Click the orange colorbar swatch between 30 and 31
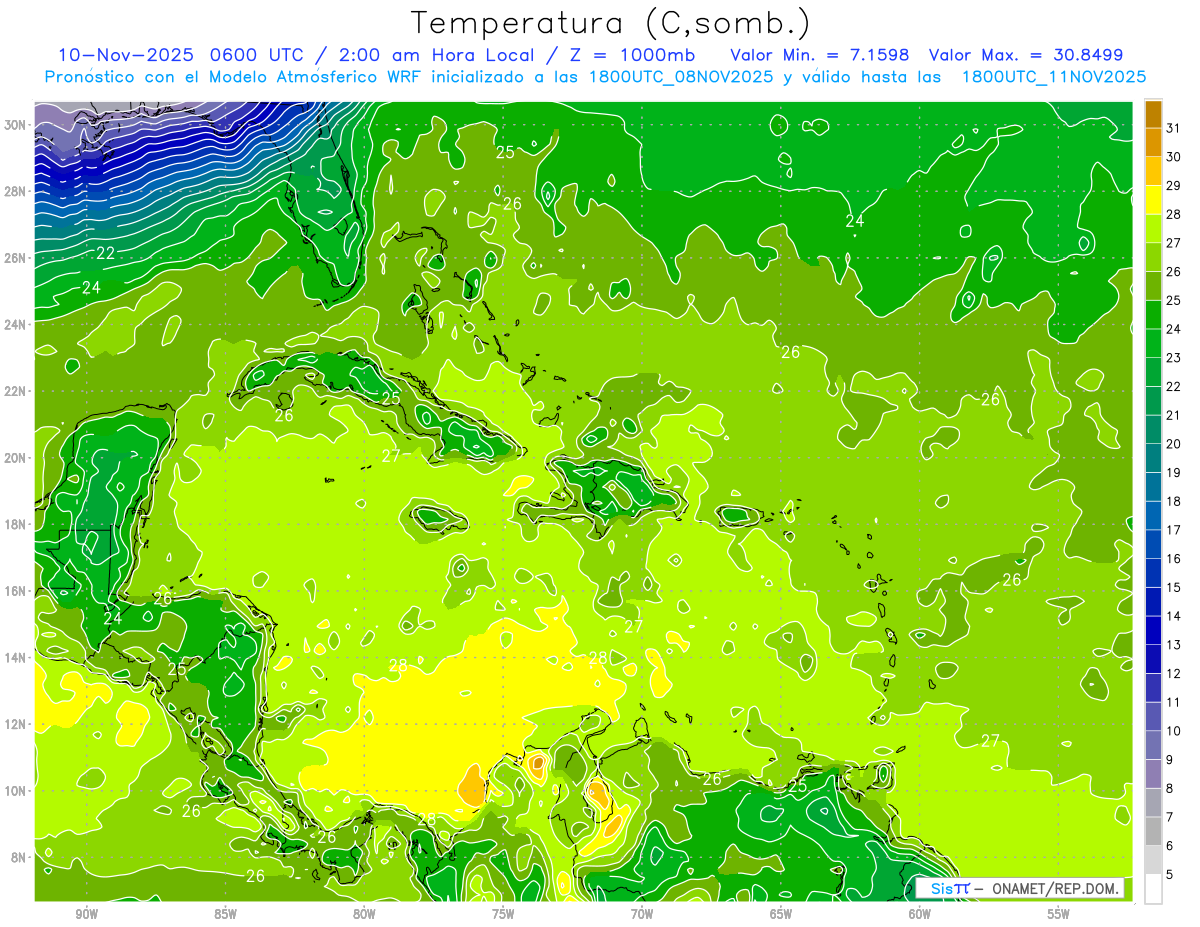Screen dimensions: 1200x927 tap(1153, 142)
